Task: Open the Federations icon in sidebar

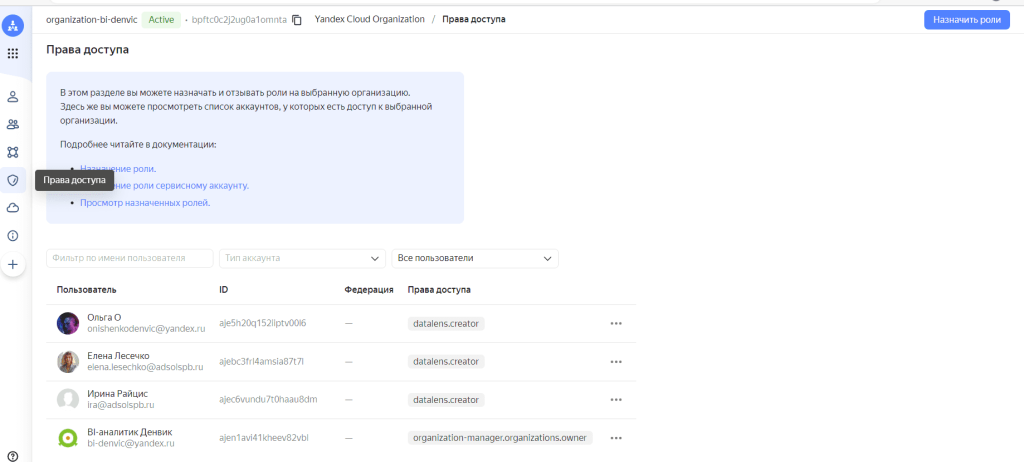Action: point(13,152)
